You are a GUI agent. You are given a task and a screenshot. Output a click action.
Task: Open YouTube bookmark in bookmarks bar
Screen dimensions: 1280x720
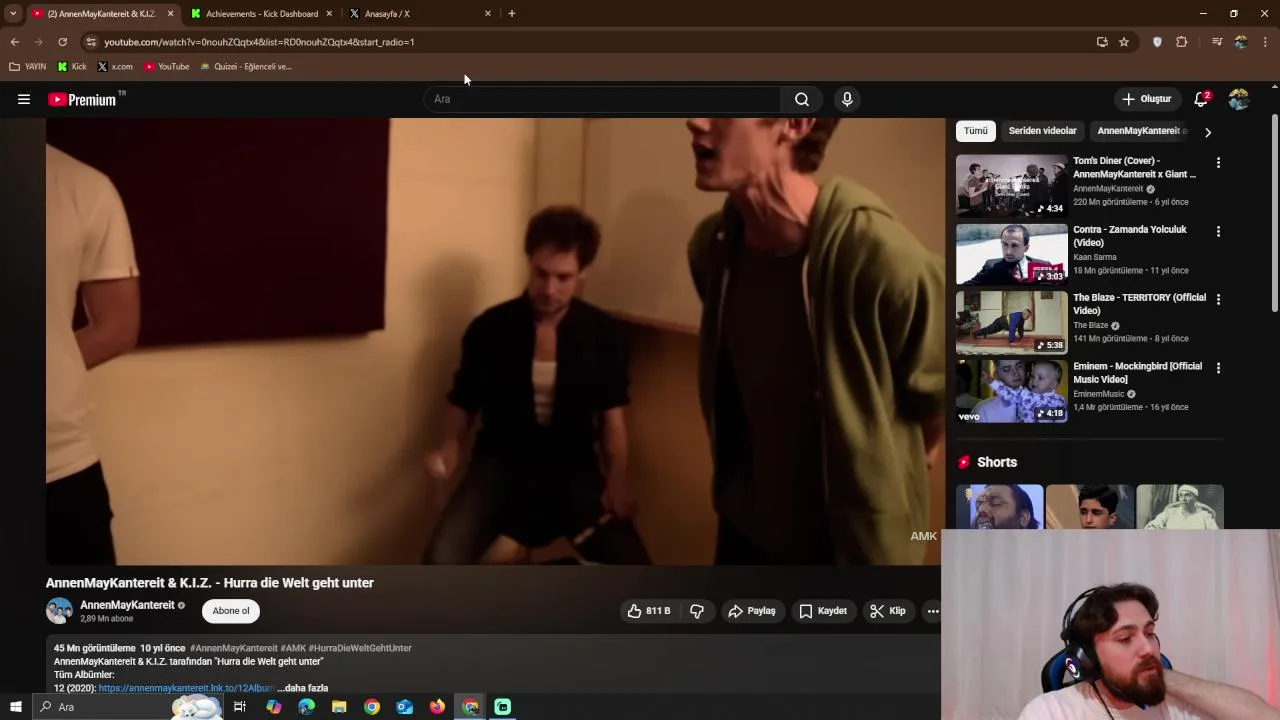(x=166, y=67)
